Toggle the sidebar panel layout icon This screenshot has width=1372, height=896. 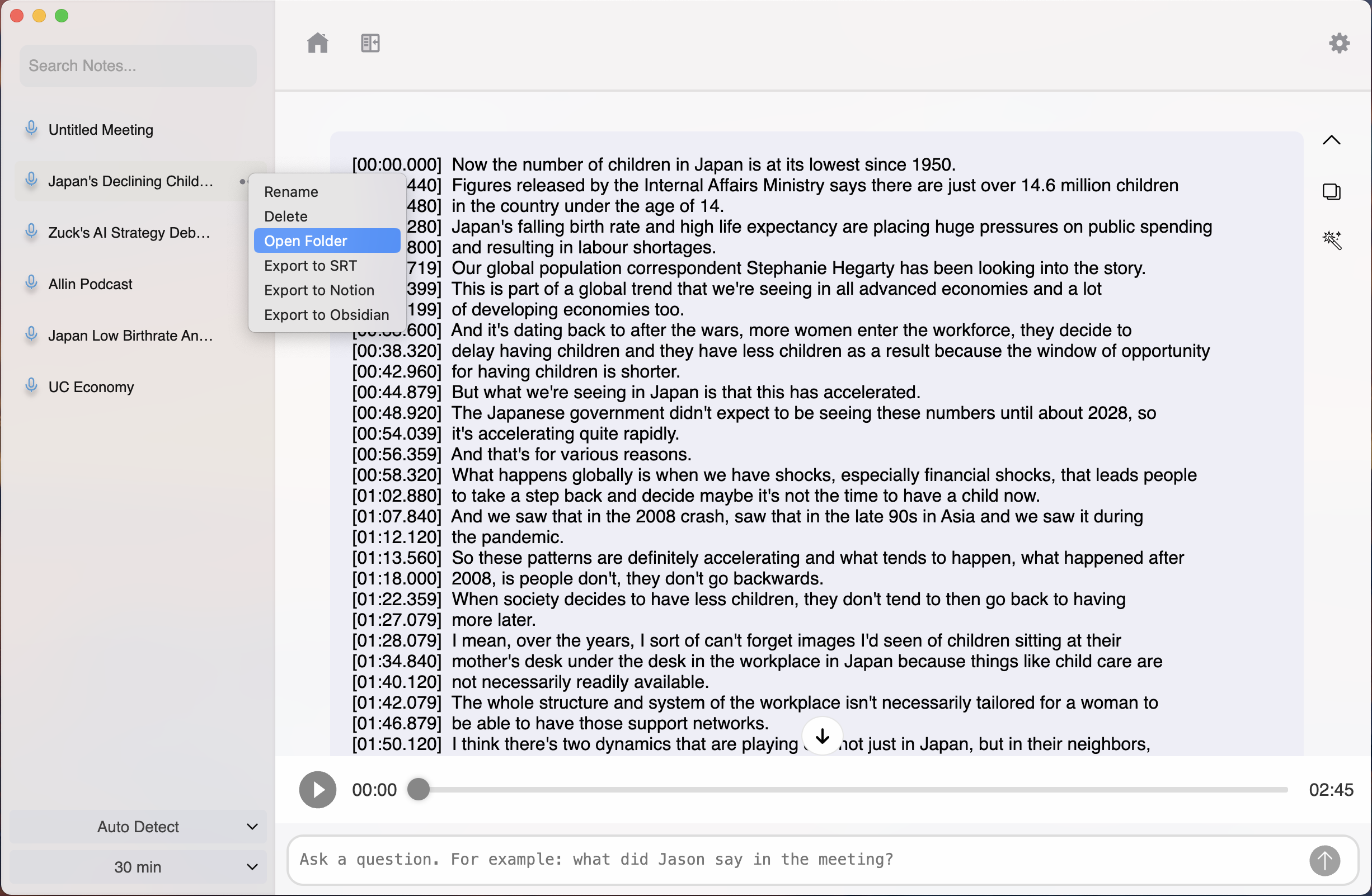(x=370, y=43)
